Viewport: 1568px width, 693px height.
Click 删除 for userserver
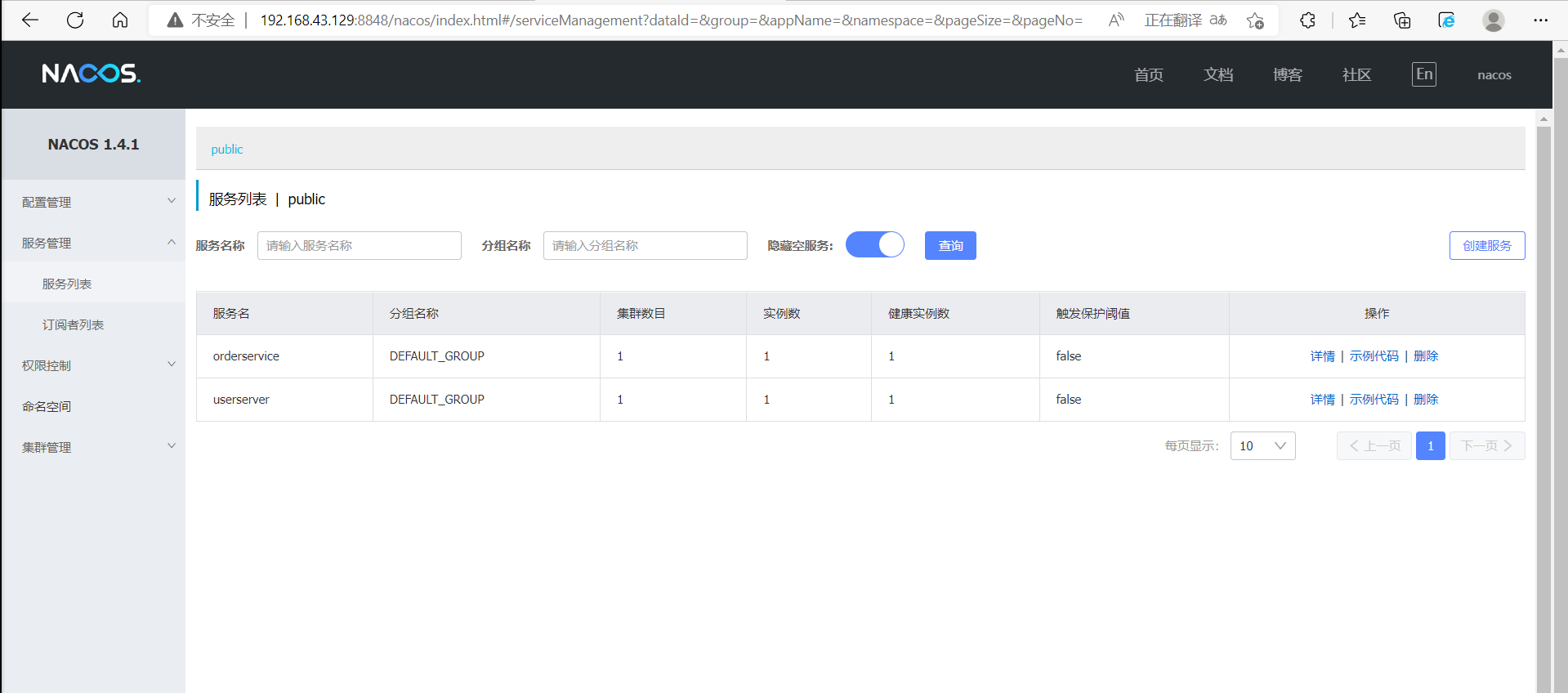pyautogui.click(x=1426, y=400)
